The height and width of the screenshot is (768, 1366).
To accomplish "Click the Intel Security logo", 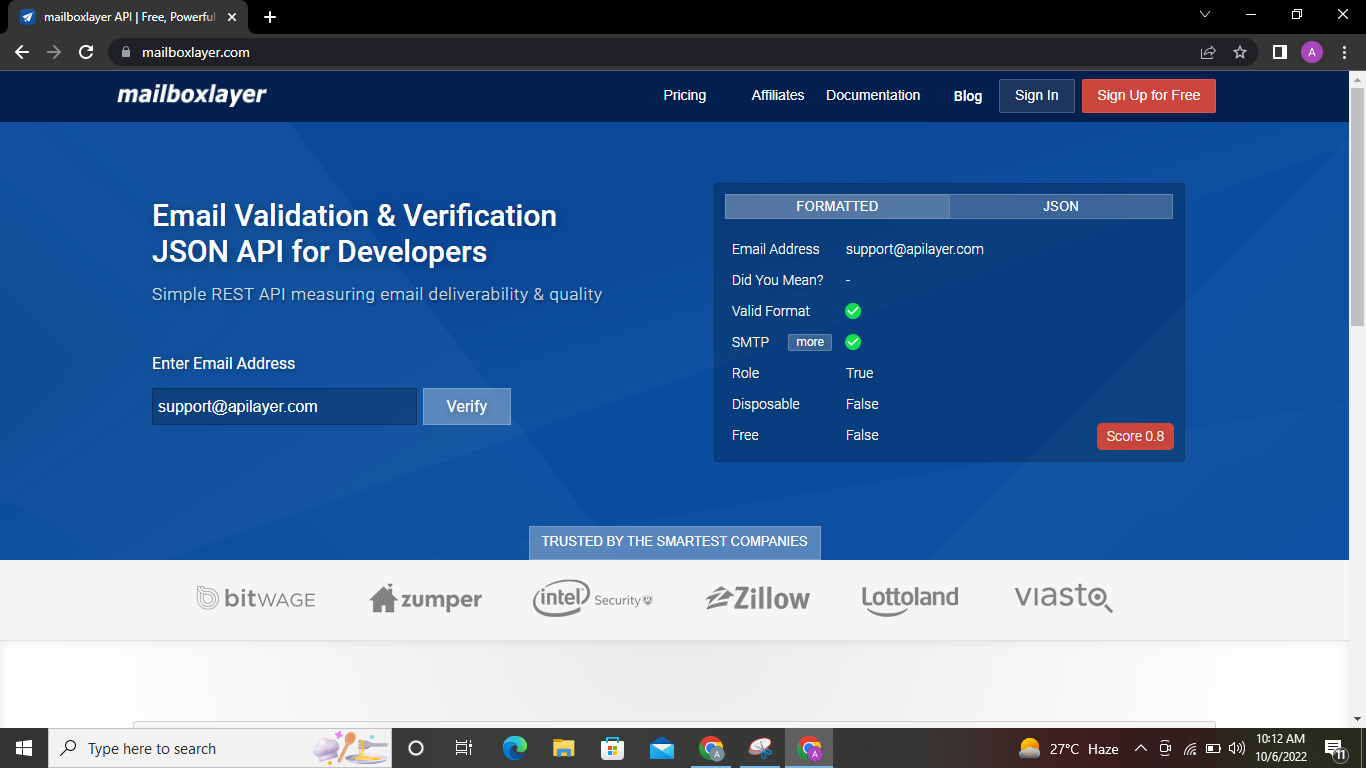I will (593, 599).
